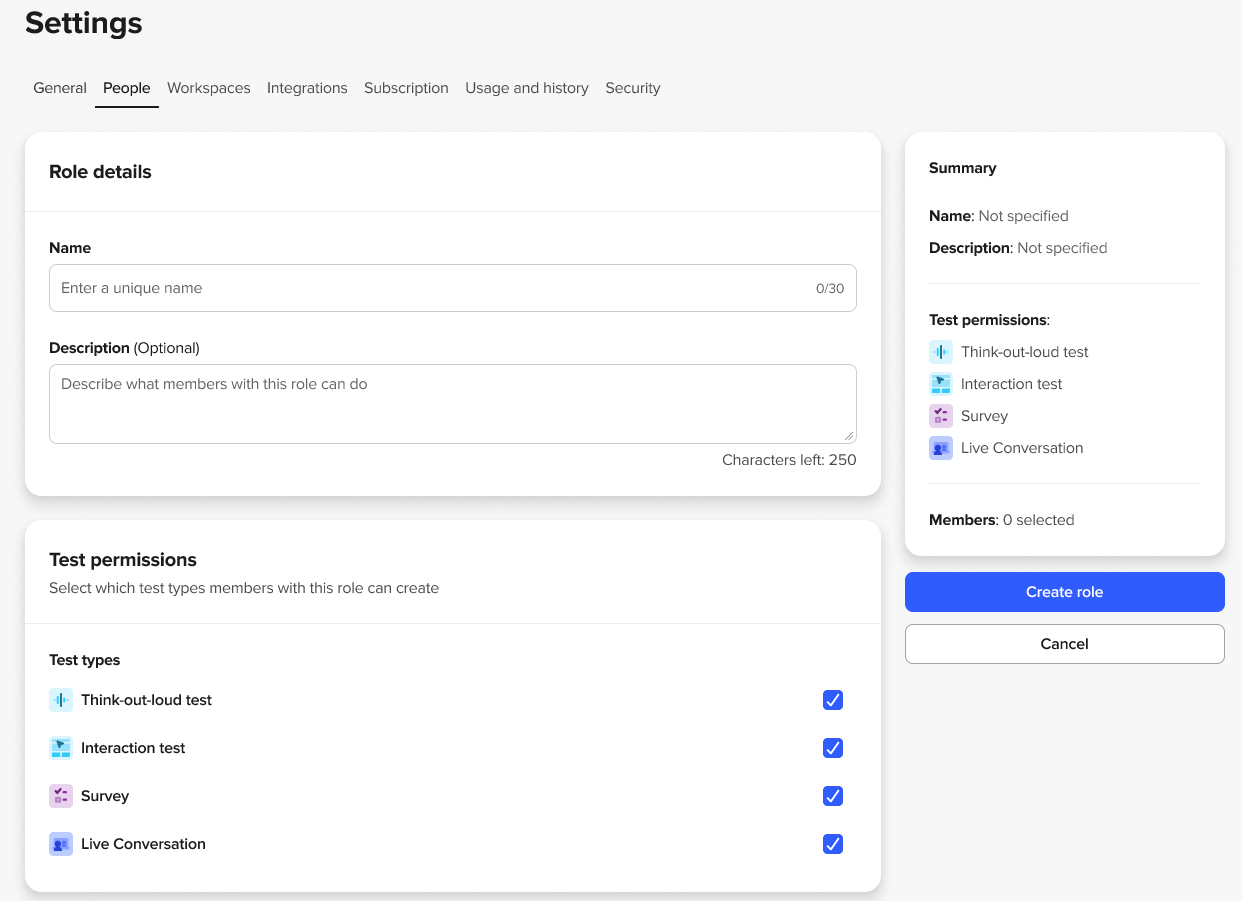Uncheck the Live Conversation checkbox
Image resolution: width=1242 pixels, height=901 pixels.
(832, 844)
